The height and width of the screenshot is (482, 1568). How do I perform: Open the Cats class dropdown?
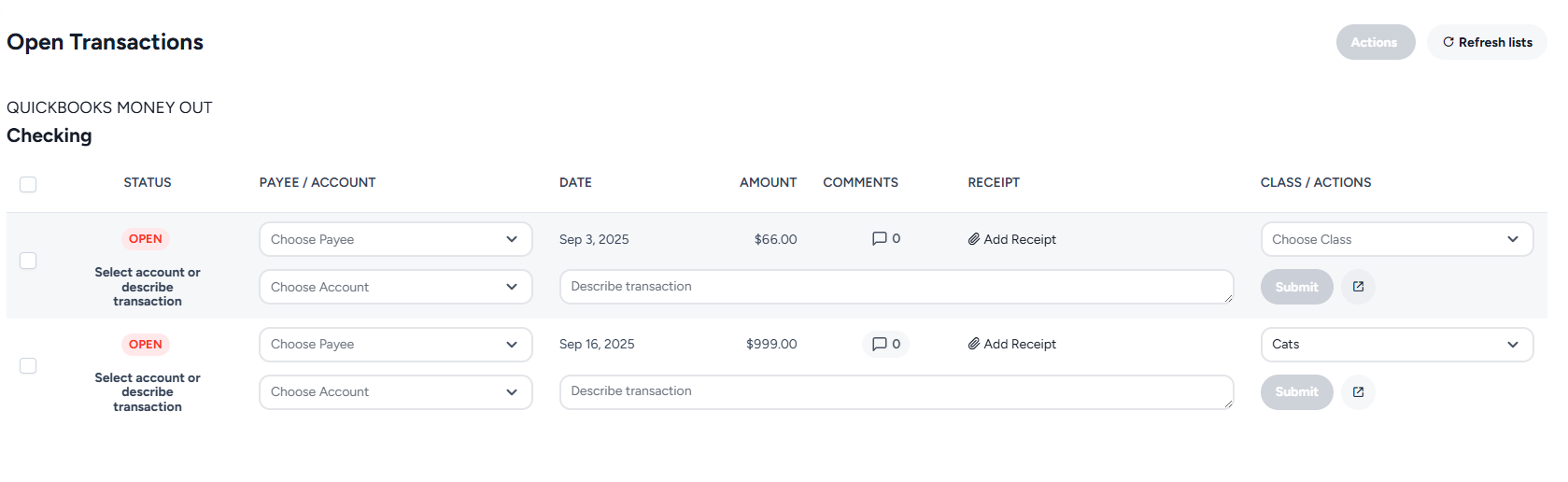click(x=1397, y=345)
